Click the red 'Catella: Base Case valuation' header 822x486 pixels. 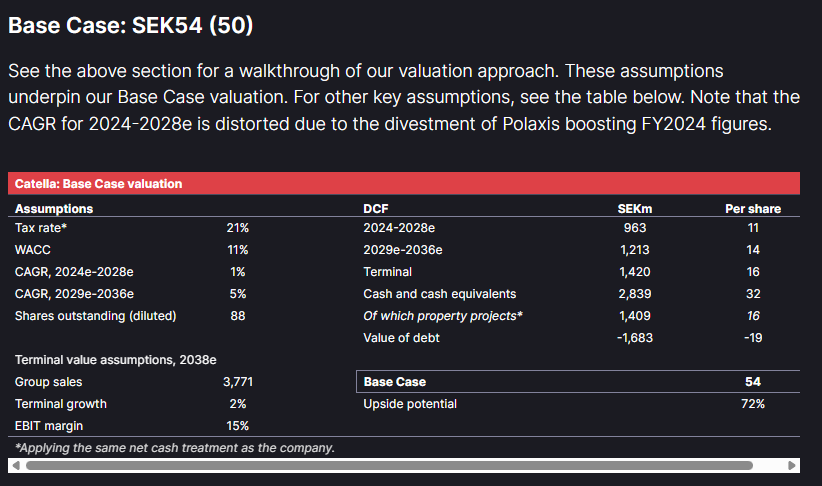coord(404,183)
